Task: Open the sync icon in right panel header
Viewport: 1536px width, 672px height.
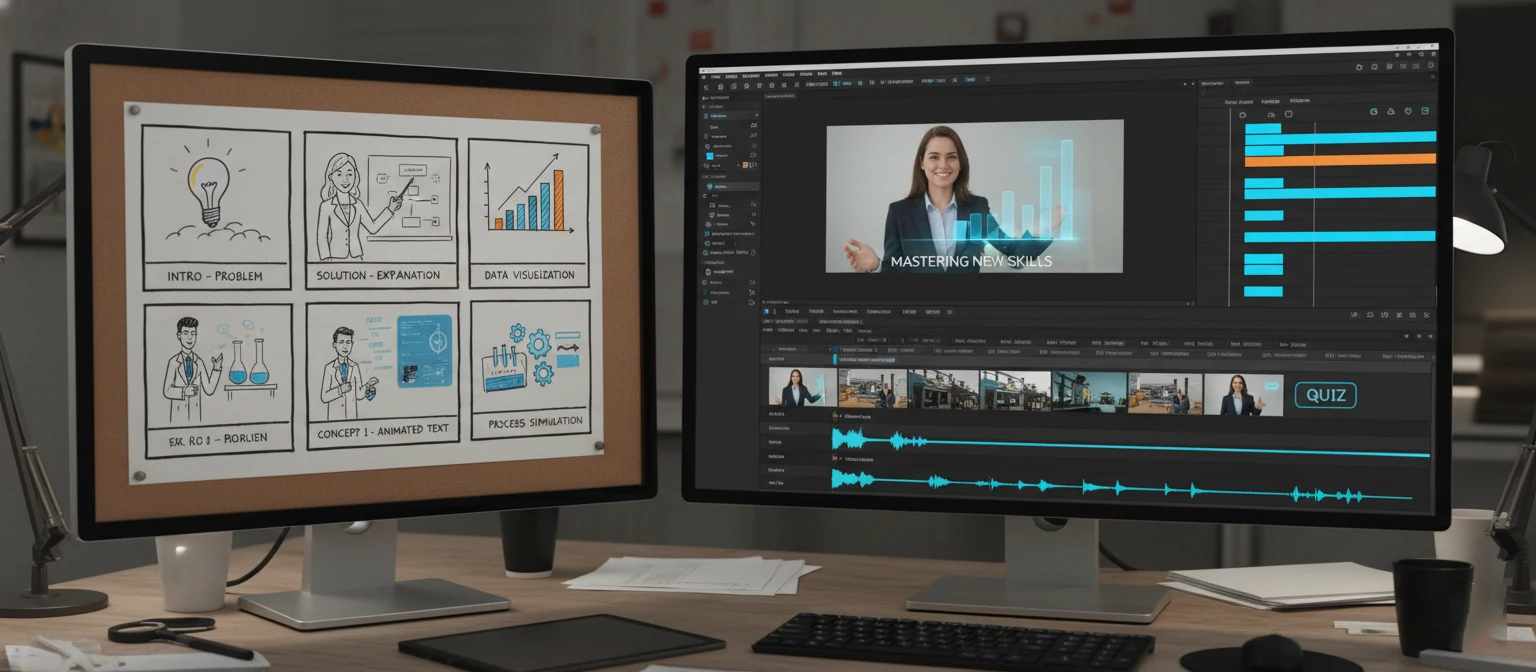Action: (1373, 111)
